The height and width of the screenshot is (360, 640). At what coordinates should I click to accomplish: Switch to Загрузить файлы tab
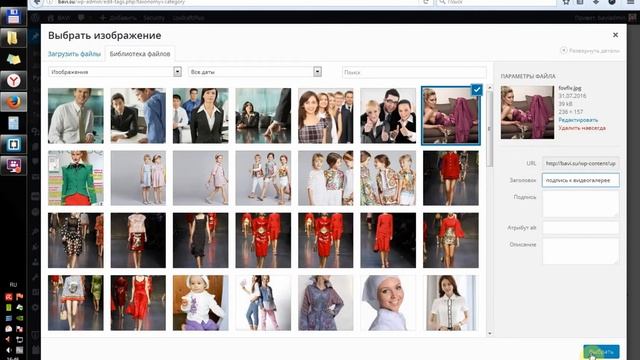74,54
